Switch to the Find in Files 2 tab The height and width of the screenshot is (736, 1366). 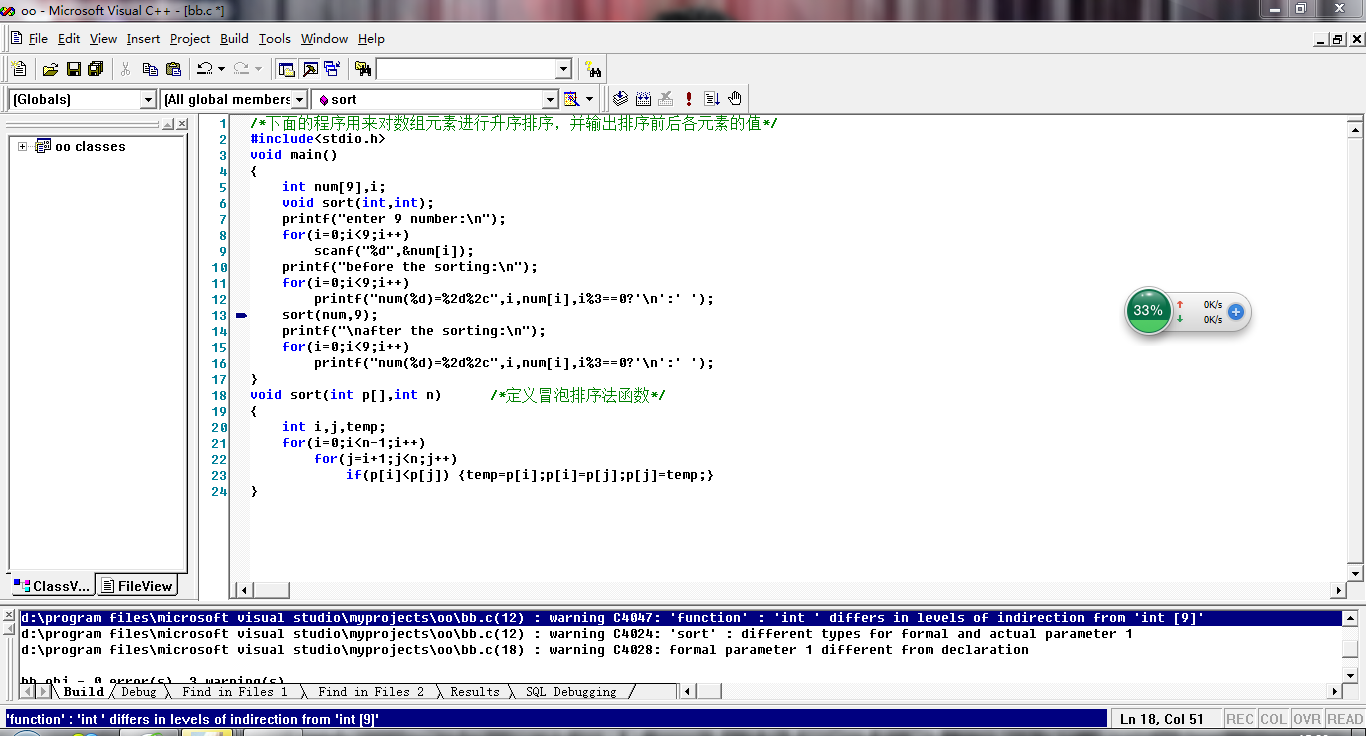(x=371, y=691)
